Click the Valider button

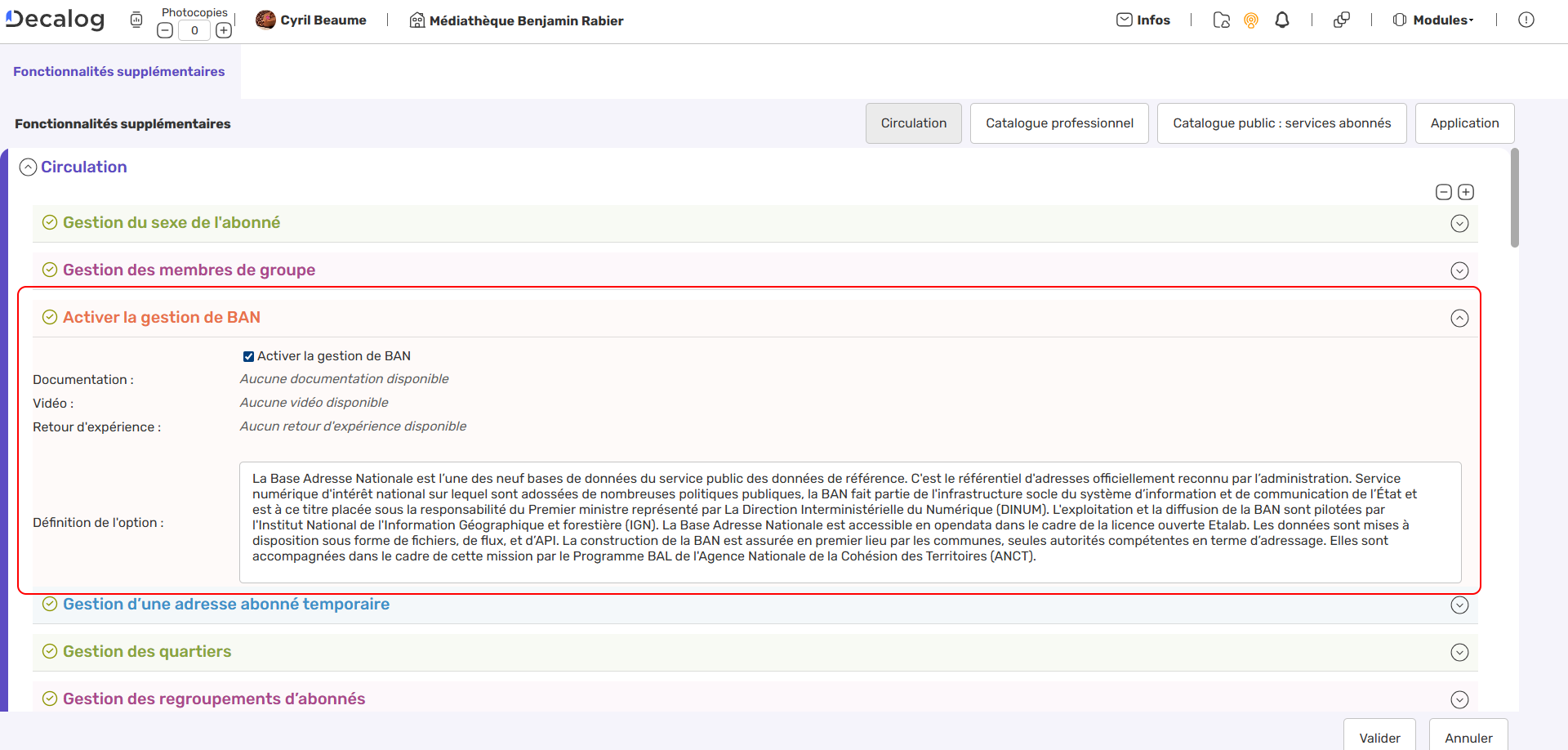(1379, 737)
